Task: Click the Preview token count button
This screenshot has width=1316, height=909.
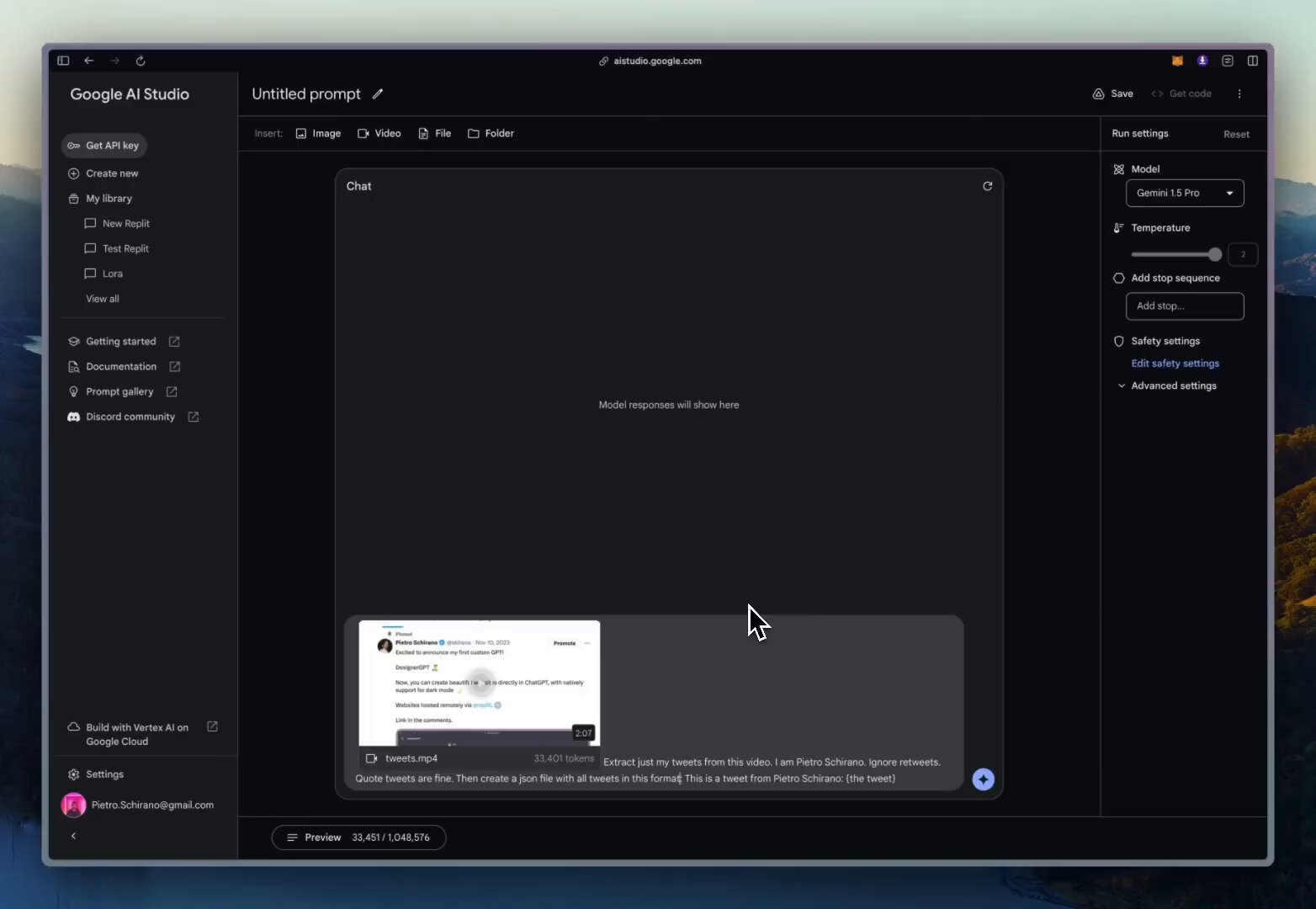Action: [x=358, y=837]
